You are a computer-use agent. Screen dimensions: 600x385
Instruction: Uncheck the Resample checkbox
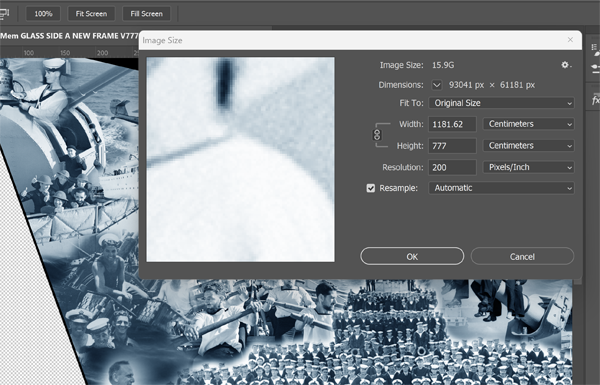[370, 188]
